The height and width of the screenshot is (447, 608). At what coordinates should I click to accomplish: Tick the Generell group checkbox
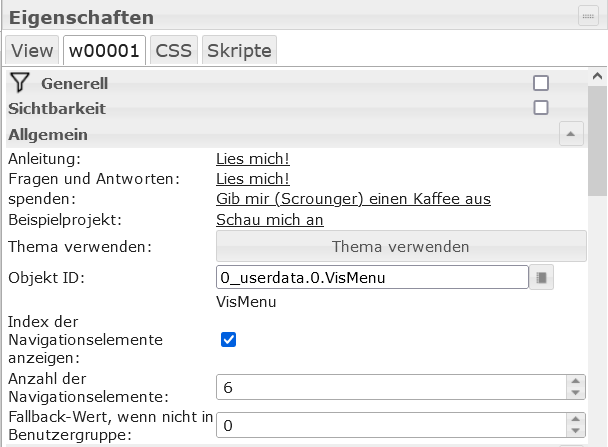[x=541, y=84]
